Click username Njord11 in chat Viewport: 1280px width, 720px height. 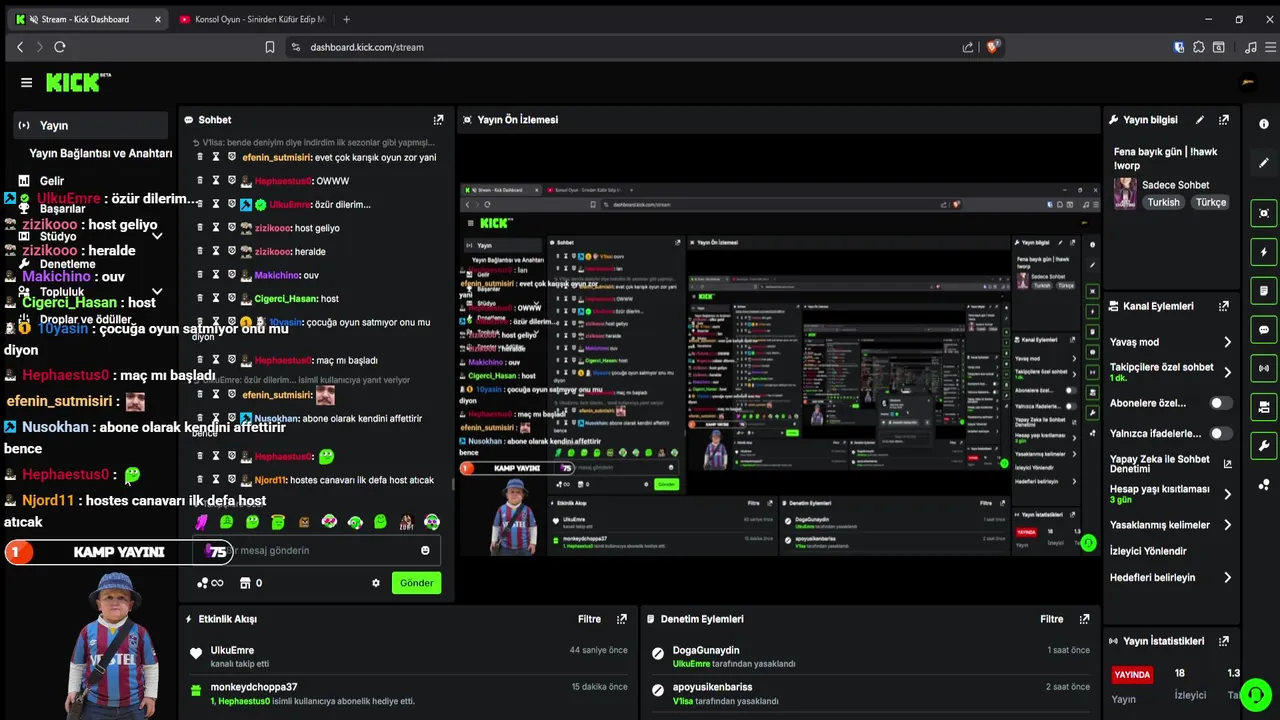(x=270, y=480)
